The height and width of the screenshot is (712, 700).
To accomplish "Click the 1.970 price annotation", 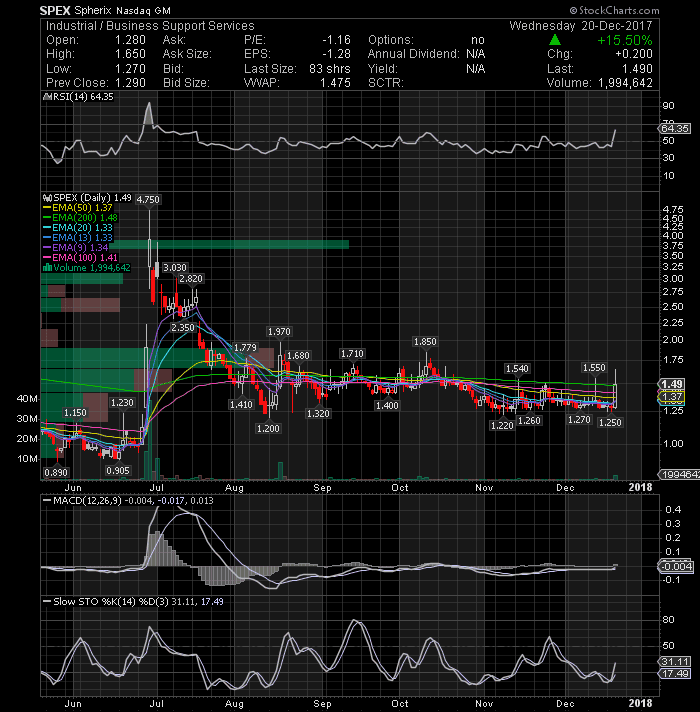I will 279,331.
